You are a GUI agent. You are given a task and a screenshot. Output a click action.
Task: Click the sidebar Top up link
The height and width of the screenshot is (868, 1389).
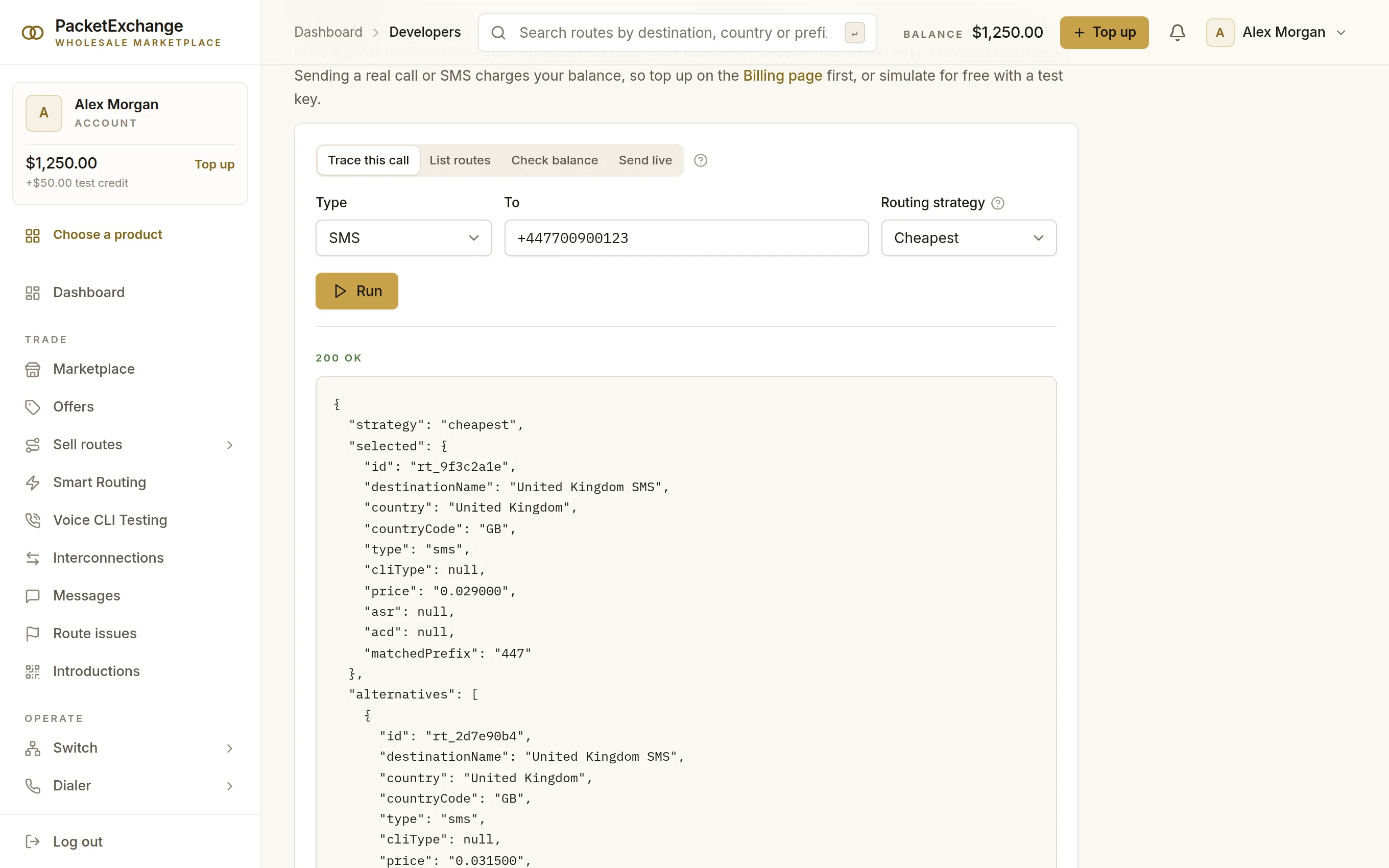(214, 164)
